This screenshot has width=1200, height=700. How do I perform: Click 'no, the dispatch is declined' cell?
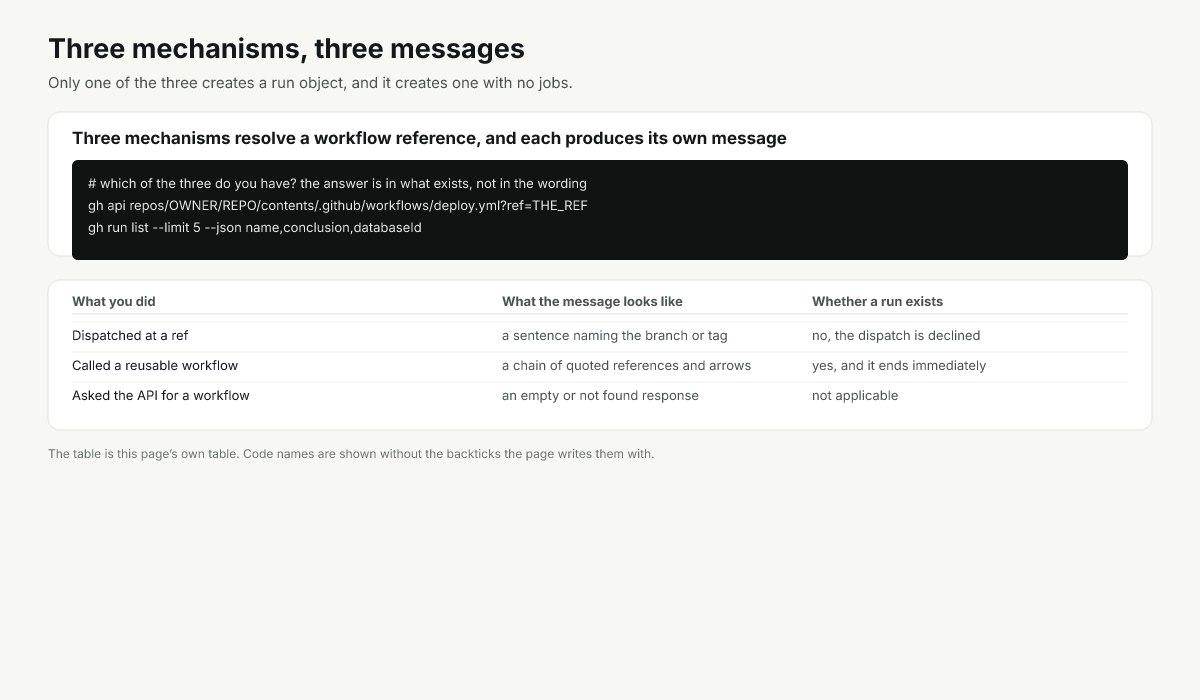[896, 336]
